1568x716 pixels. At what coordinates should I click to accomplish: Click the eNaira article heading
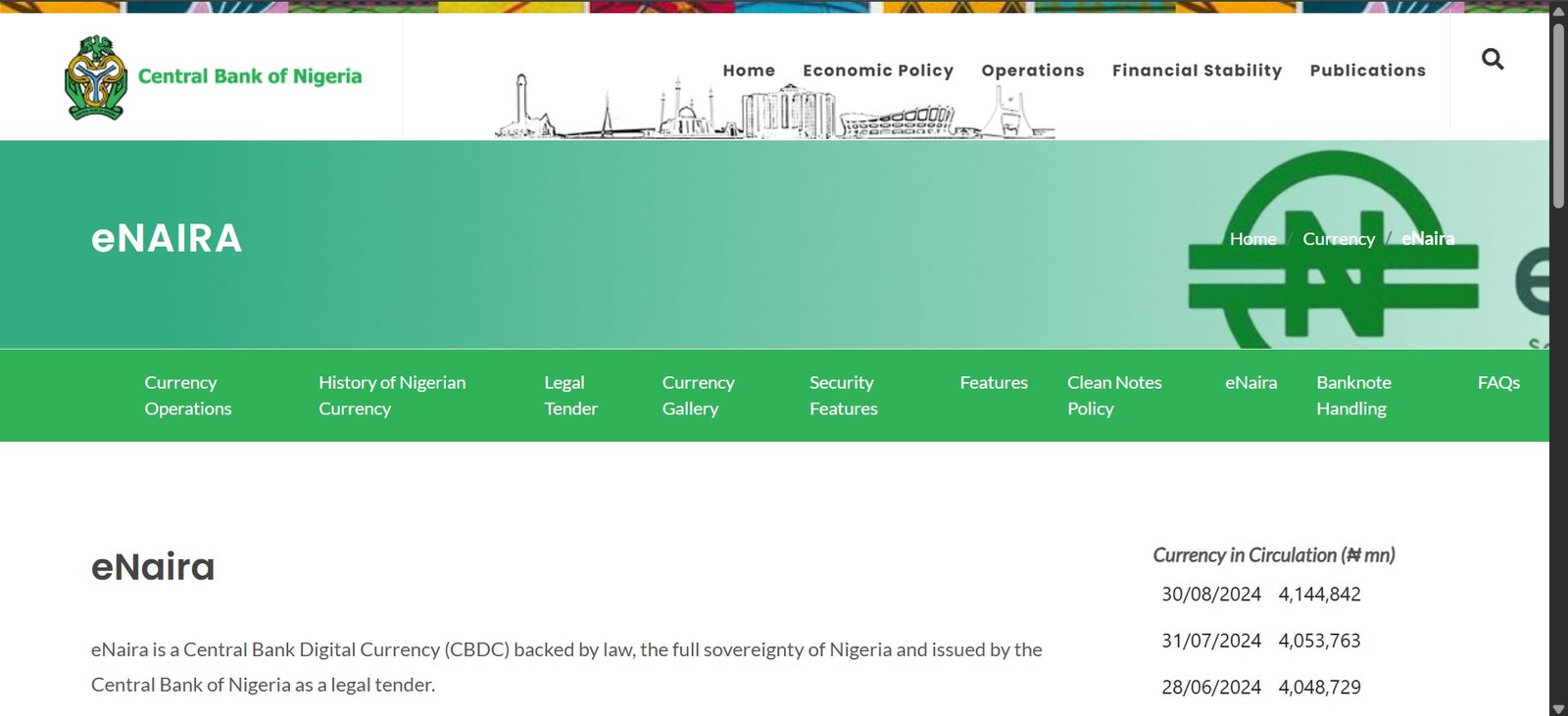coord(153,567)
